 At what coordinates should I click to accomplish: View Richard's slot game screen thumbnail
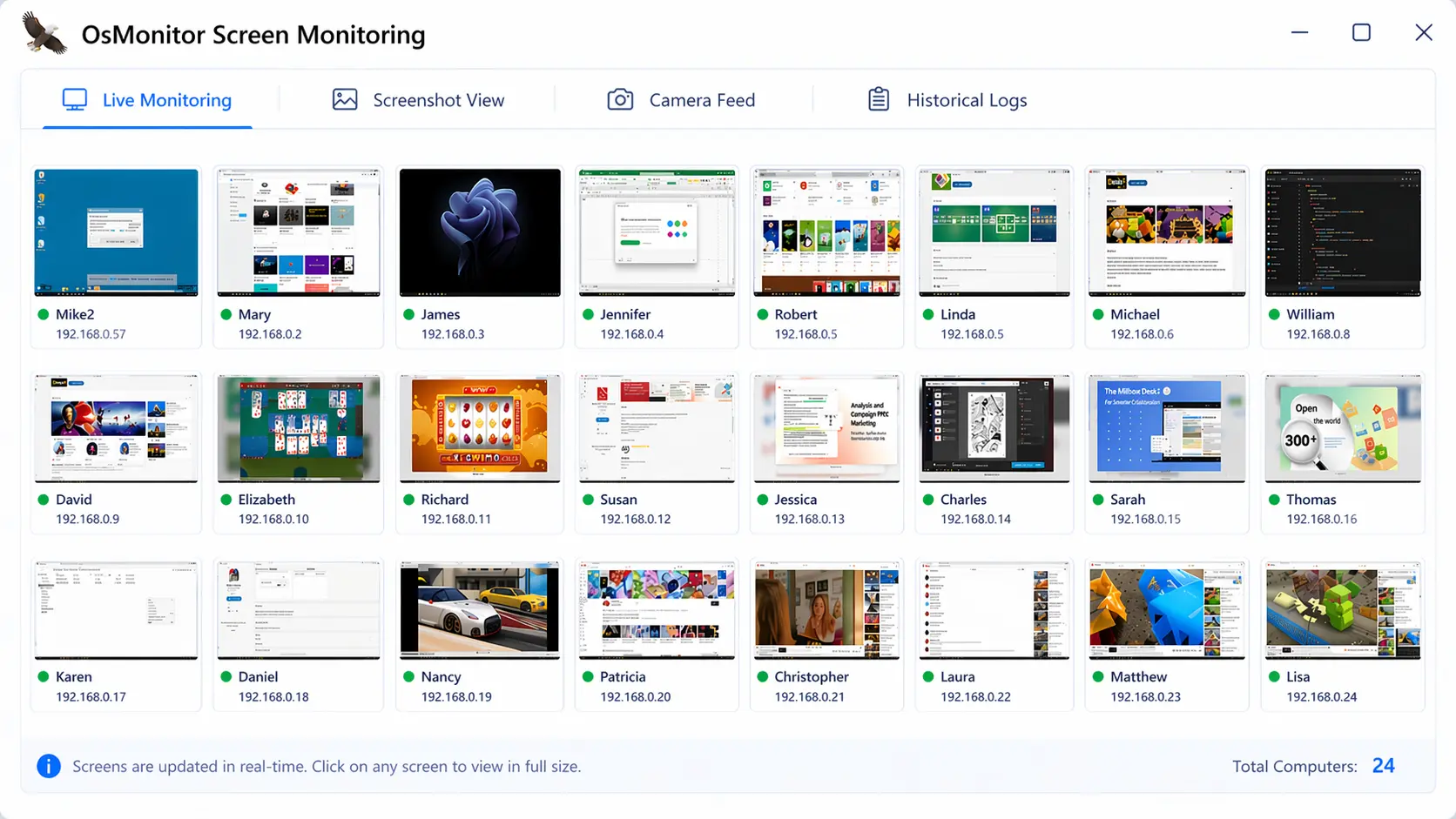pos(480,428)
